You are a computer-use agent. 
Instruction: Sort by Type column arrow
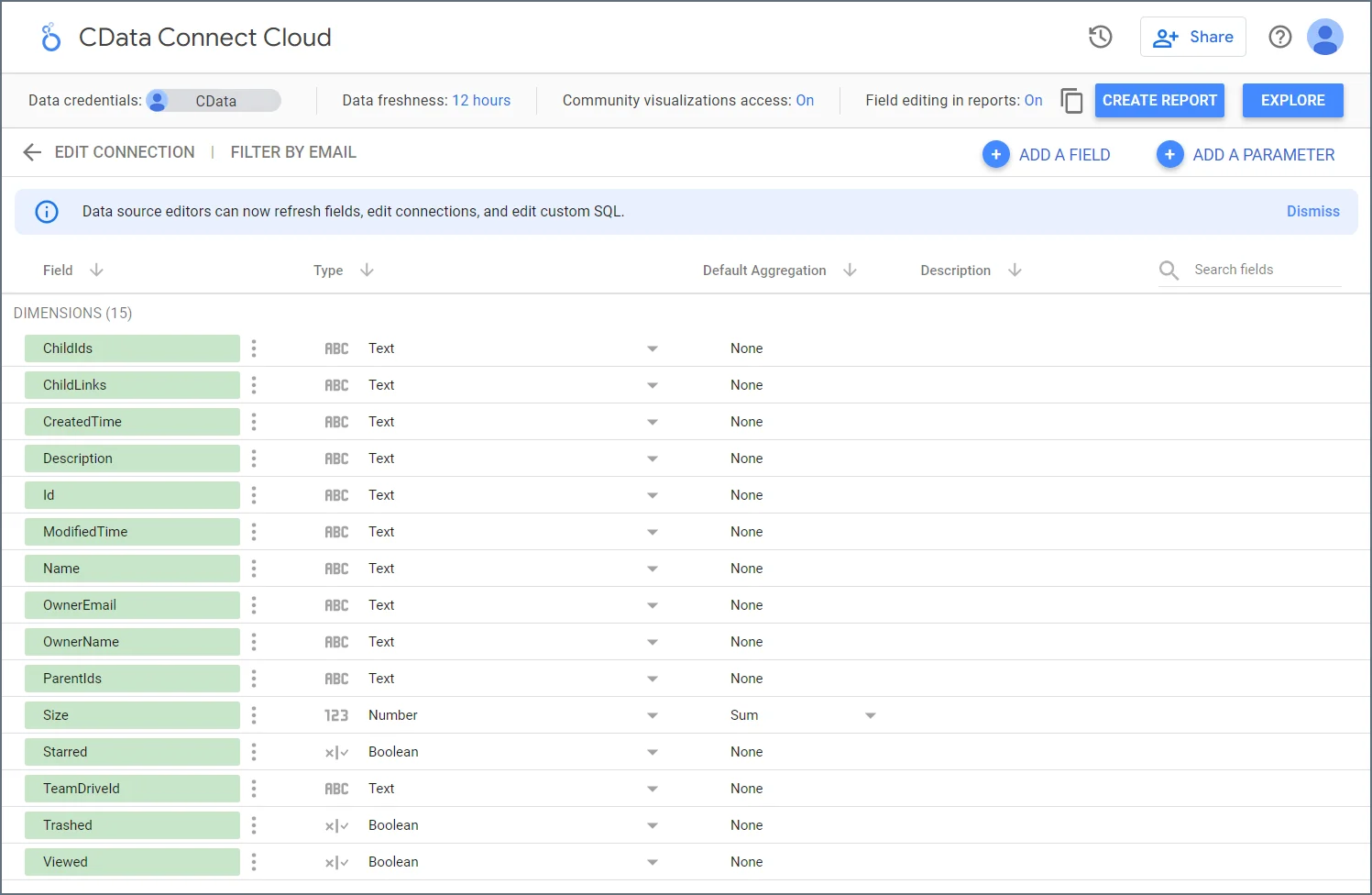point(367,270)
